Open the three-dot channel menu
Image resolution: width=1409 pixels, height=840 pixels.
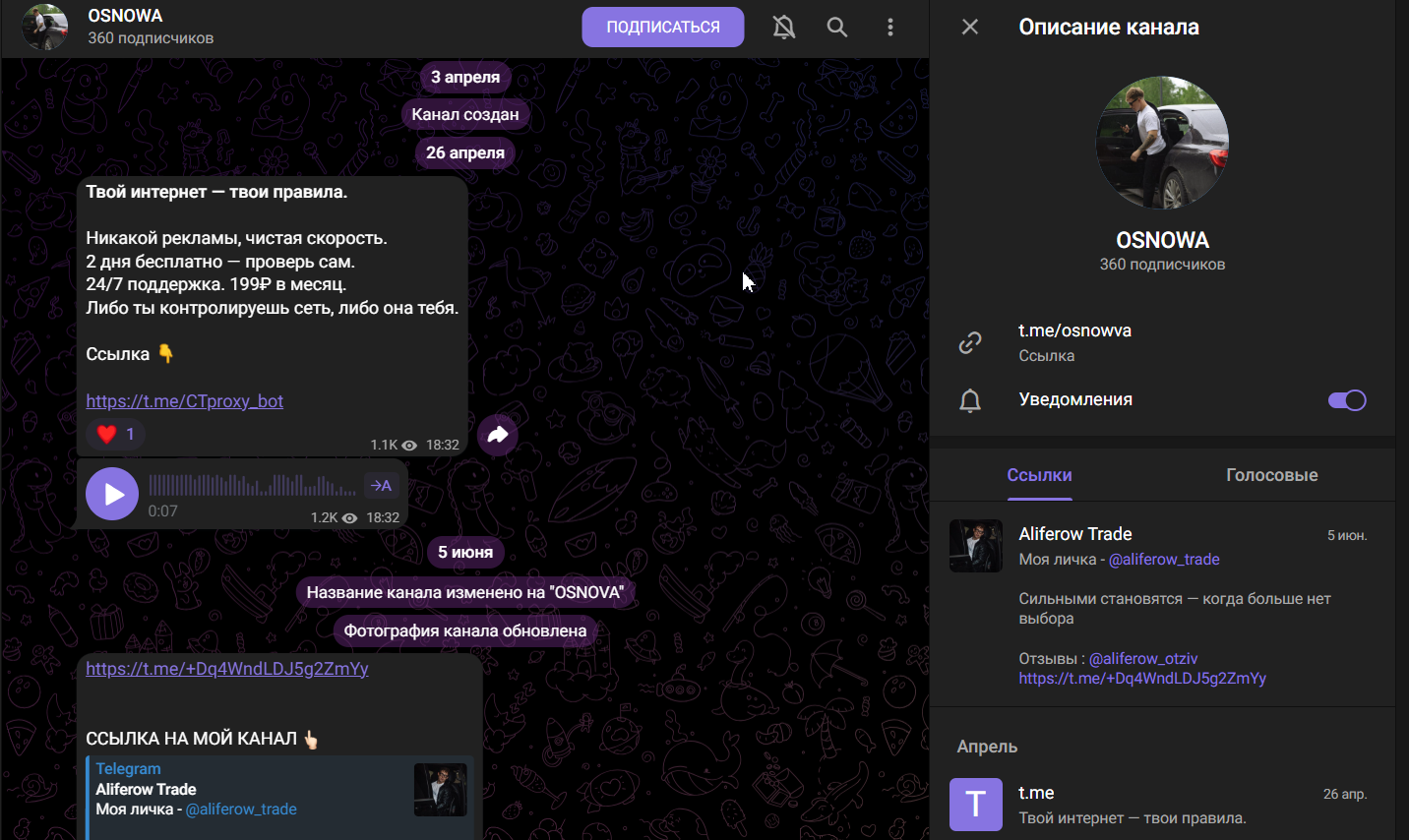click(x=890, y=27)
